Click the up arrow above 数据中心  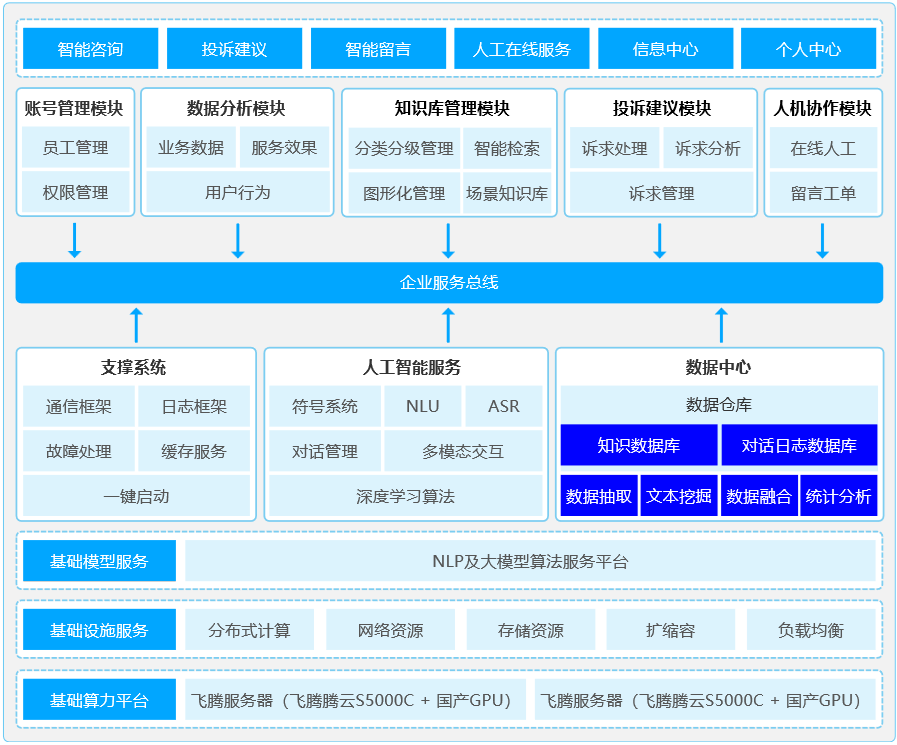tap(720, 324)
